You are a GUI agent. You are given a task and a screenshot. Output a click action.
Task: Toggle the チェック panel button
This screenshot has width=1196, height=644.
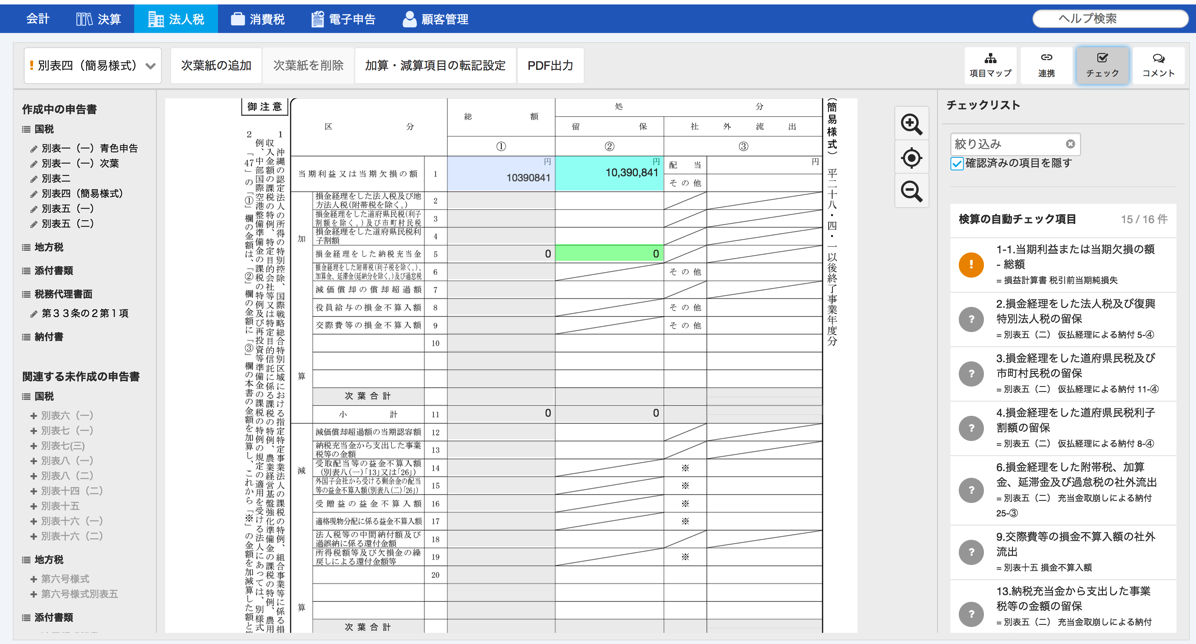(1102, 65)
